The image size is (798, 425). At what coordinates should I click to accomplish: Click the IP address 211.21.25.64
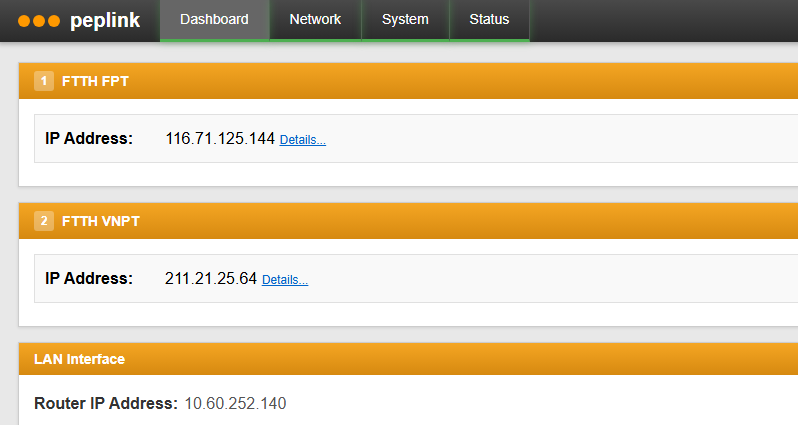(211, 279)
